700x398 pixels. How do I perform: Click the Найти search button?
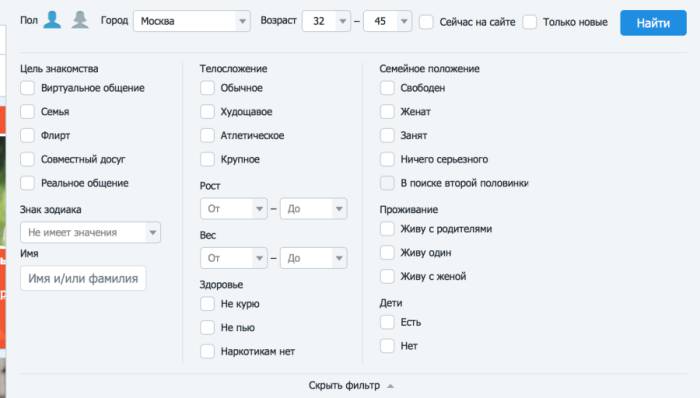(653, 23)
